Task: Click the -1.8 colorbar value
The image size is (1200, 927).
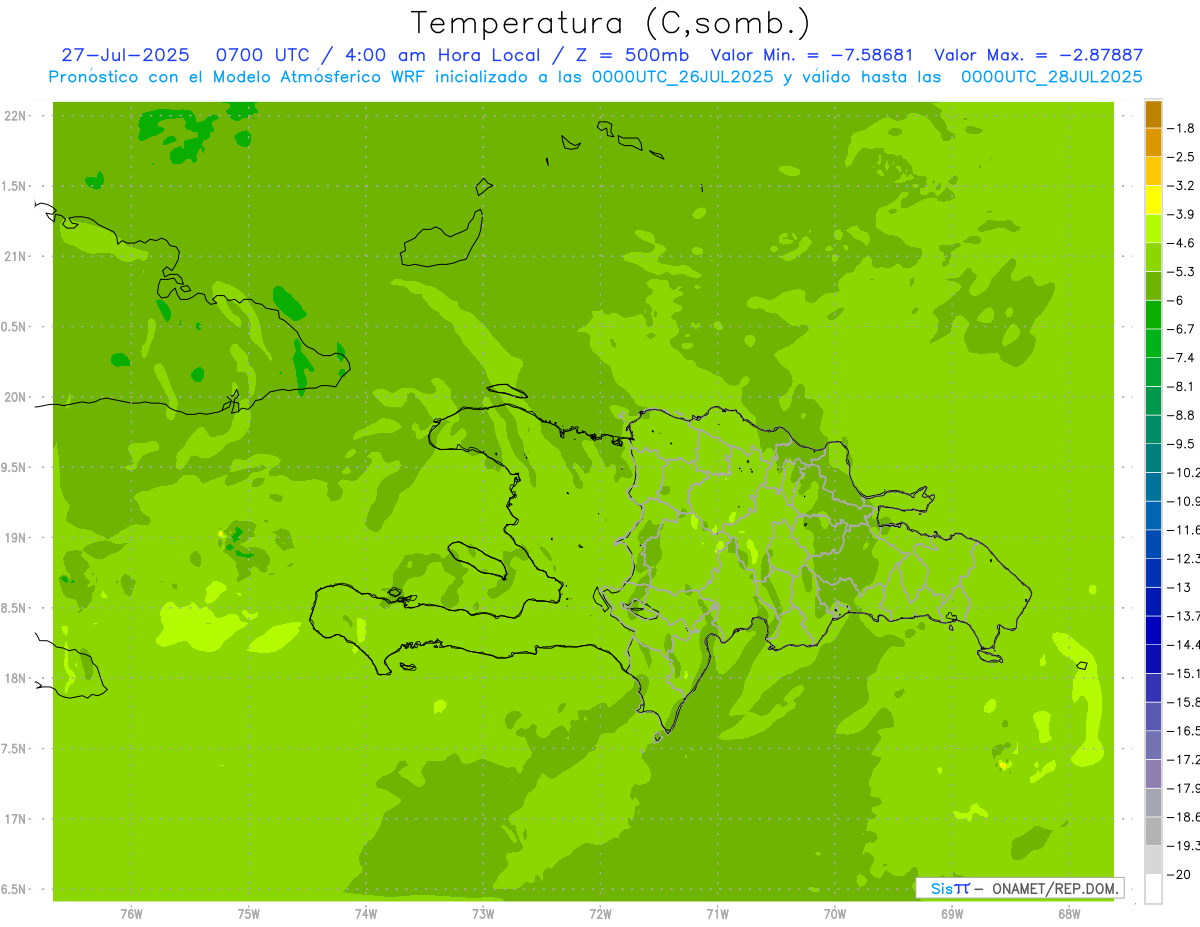Action: pyautogui.click(x=1182, y=128)
